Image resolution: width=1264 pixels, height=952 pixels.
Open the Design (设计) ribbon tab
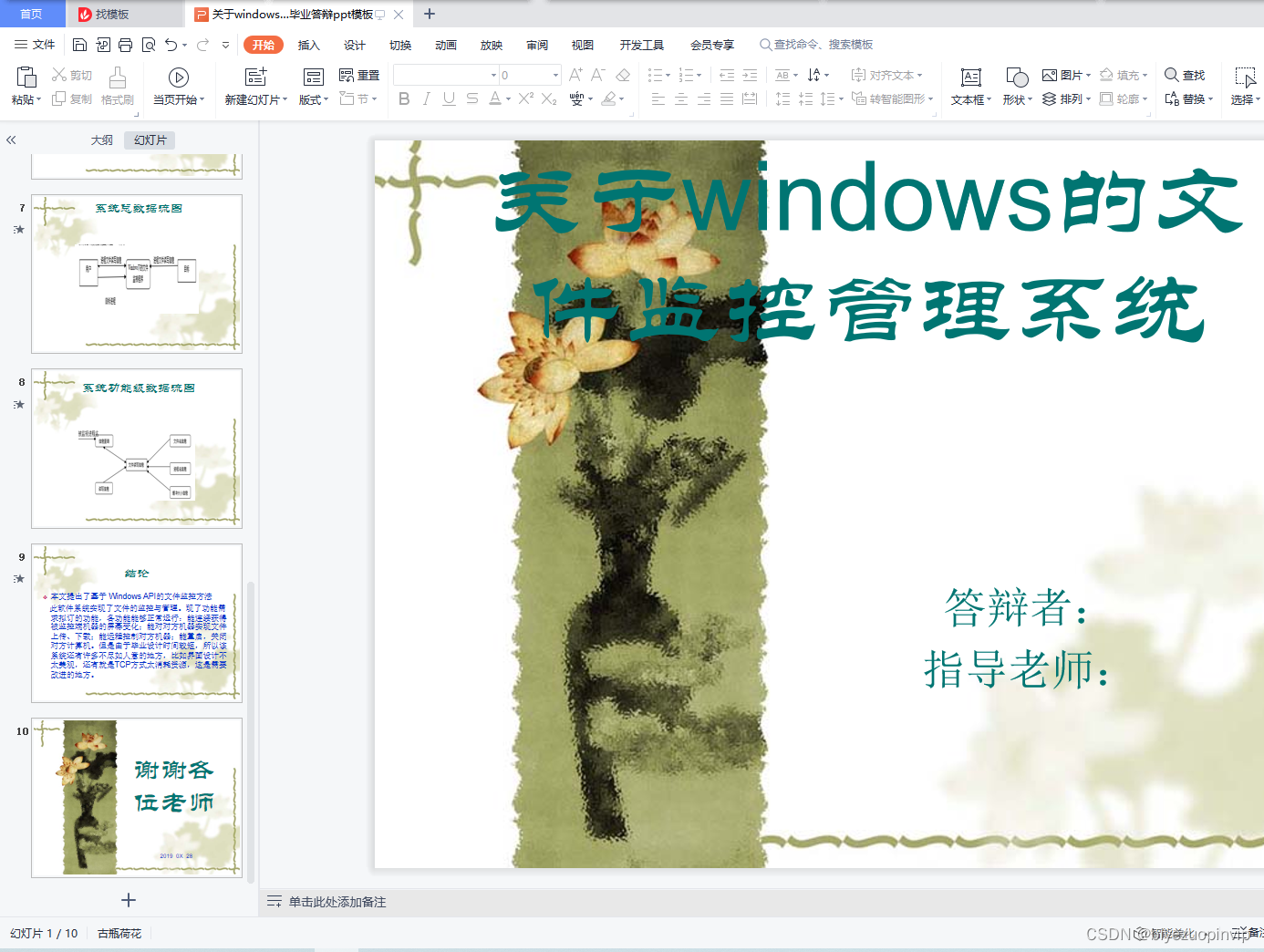355,45
